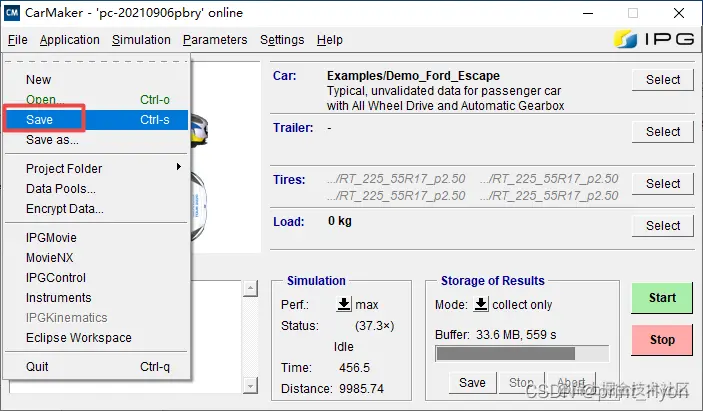Open the Perf. dropdown arrow
This screenshot has height=411, width=703.
[344, 304]
